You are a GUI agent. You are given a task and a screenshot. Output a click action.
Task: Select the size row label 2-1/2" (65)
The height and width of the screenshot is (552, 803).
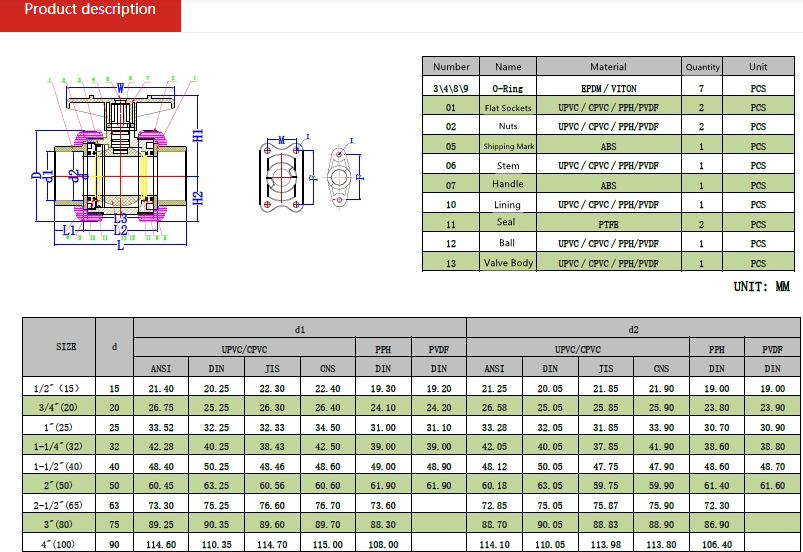[59, 505]
